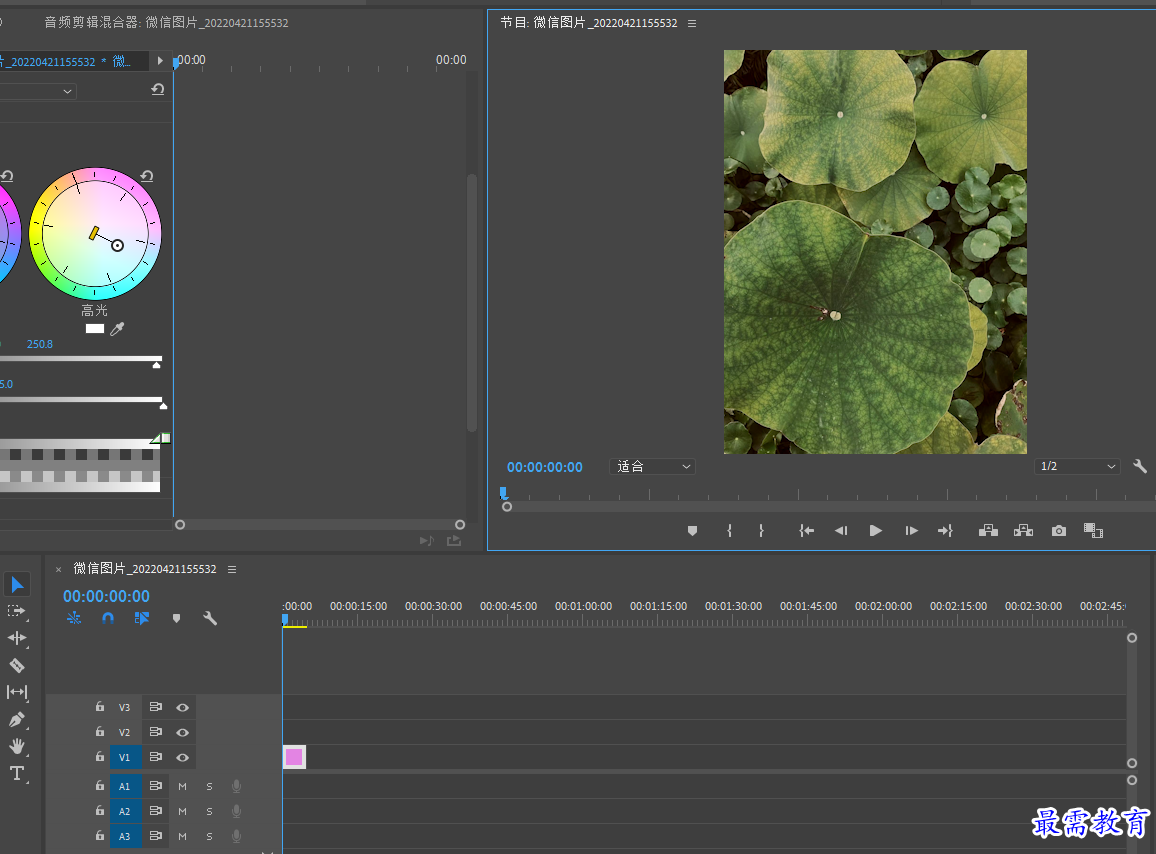The width and height of the screenshot is (1156, 854).
Task: Toggle V2 track output eye
Action: pyautogui.click(x=182, y=732)
